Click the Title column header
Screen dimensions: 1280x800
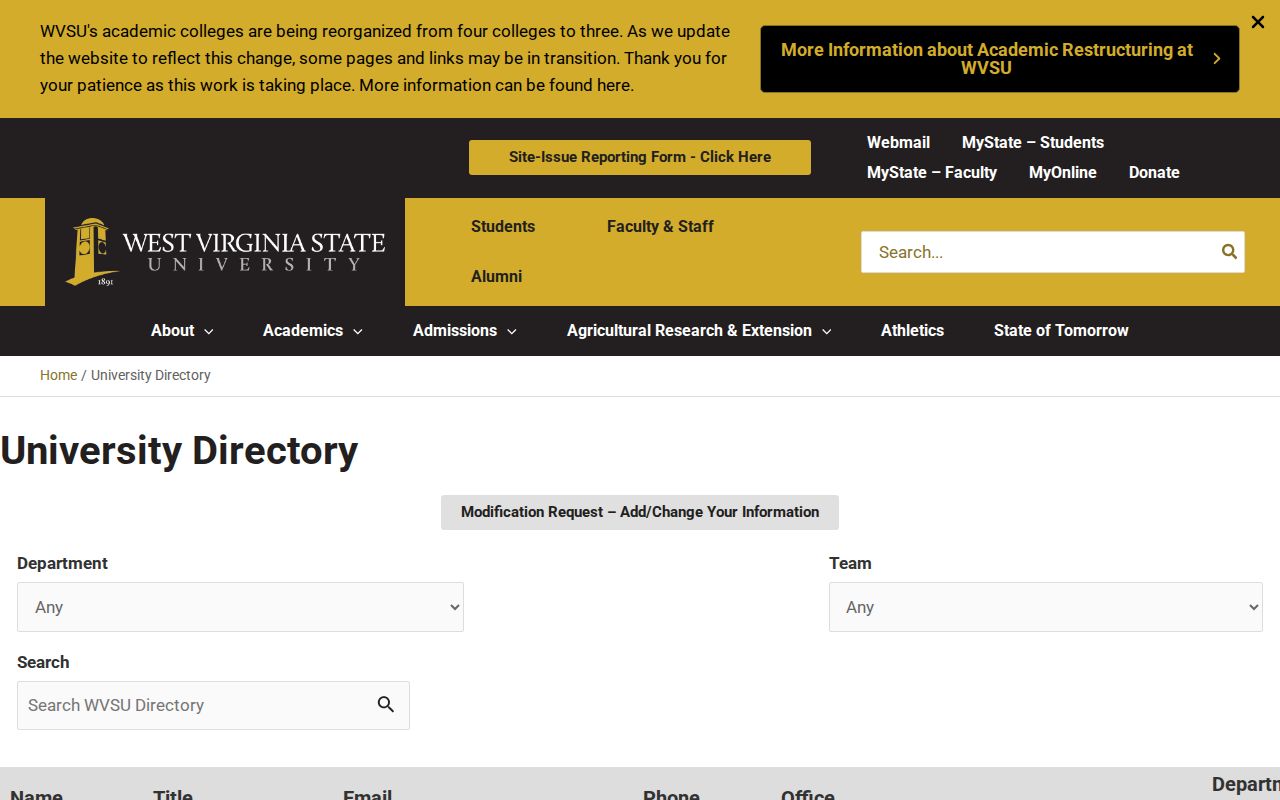(173, 793)
